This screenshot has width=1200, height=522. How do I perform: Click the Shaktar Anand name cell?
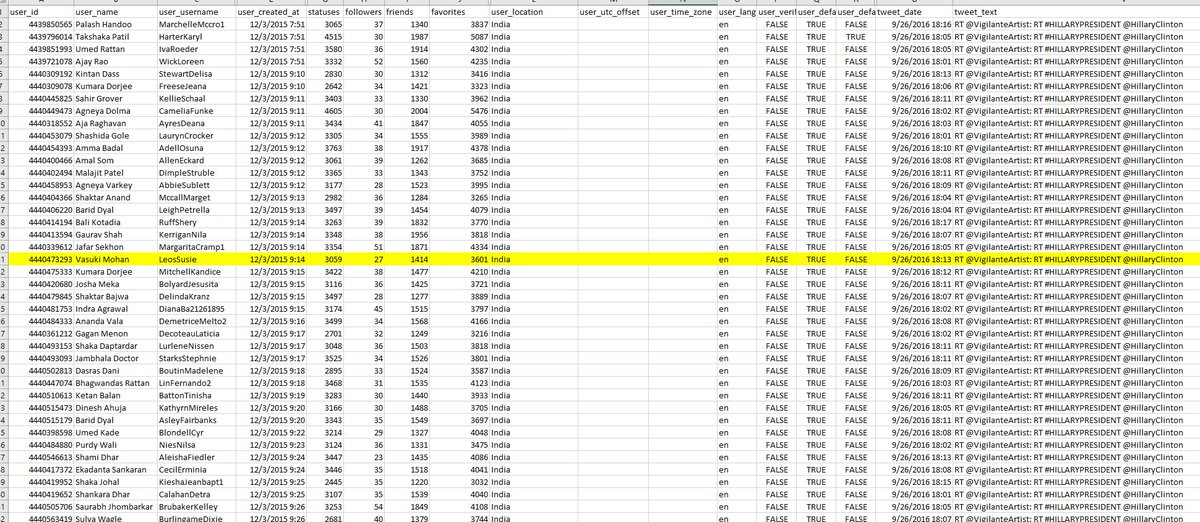coord(115,198)
